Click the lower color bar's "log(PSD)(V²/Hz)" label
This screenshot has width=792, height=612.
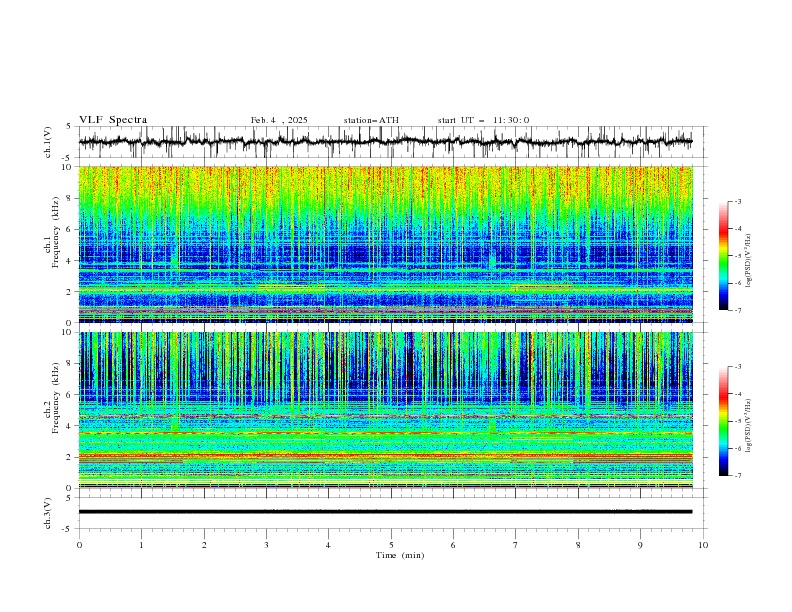coord(749,425)
